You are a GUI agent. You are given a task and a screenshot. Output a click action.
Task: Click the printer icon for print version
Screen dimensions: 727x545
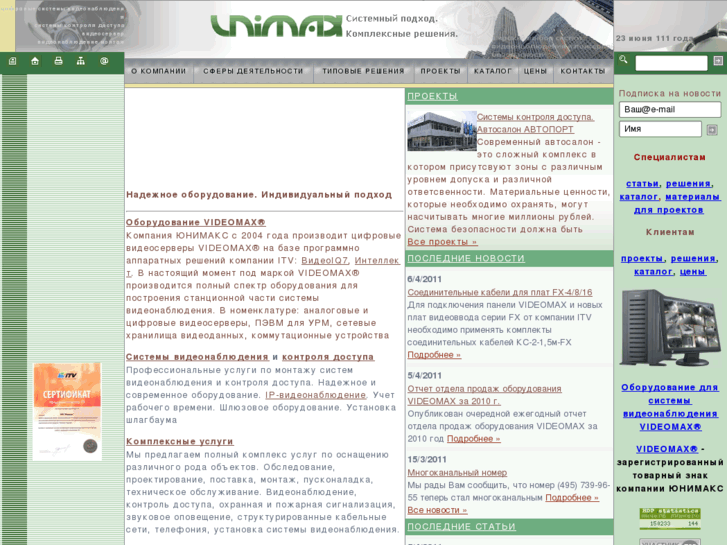tap(58, 61)
